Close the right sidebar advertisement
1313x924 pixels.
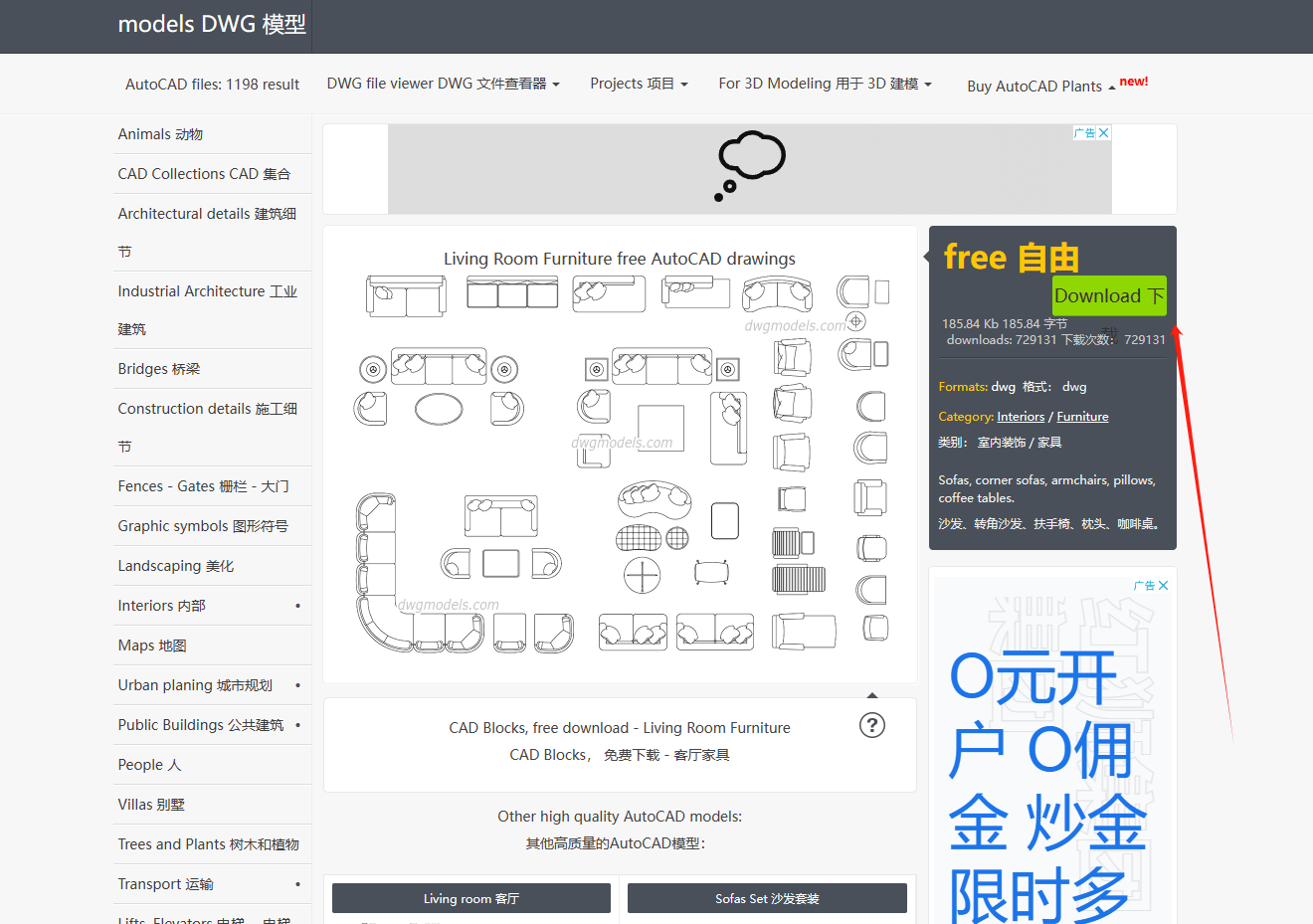pos(1162,585)
